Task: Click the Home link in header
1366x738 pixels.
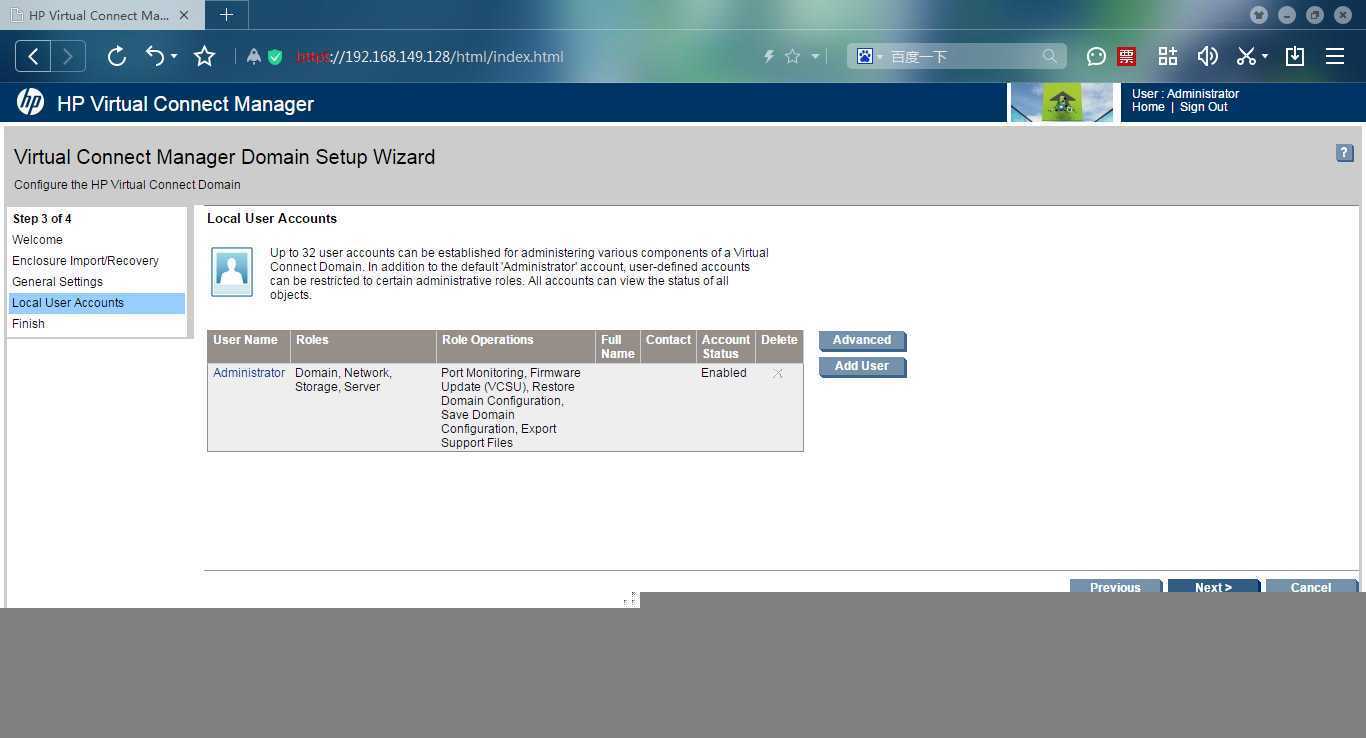Action: tap(1148, 107)
